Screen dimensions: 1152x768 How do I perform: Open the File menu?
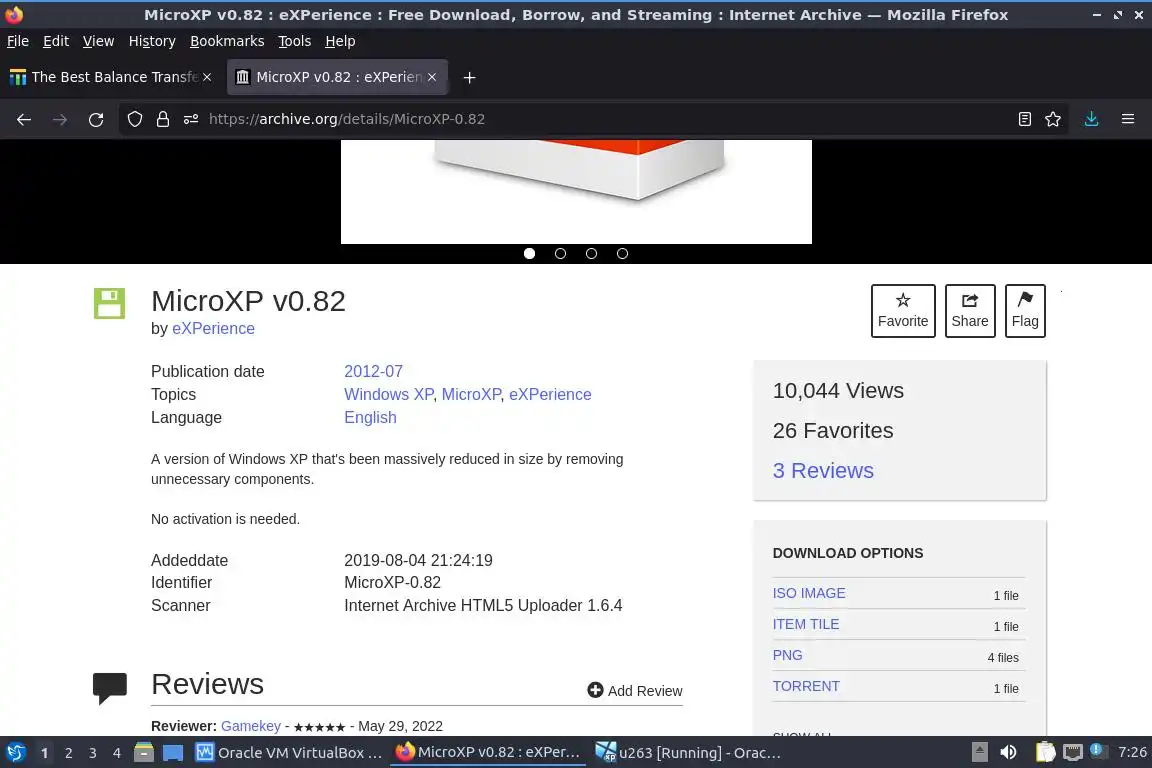tap(18, 41)
